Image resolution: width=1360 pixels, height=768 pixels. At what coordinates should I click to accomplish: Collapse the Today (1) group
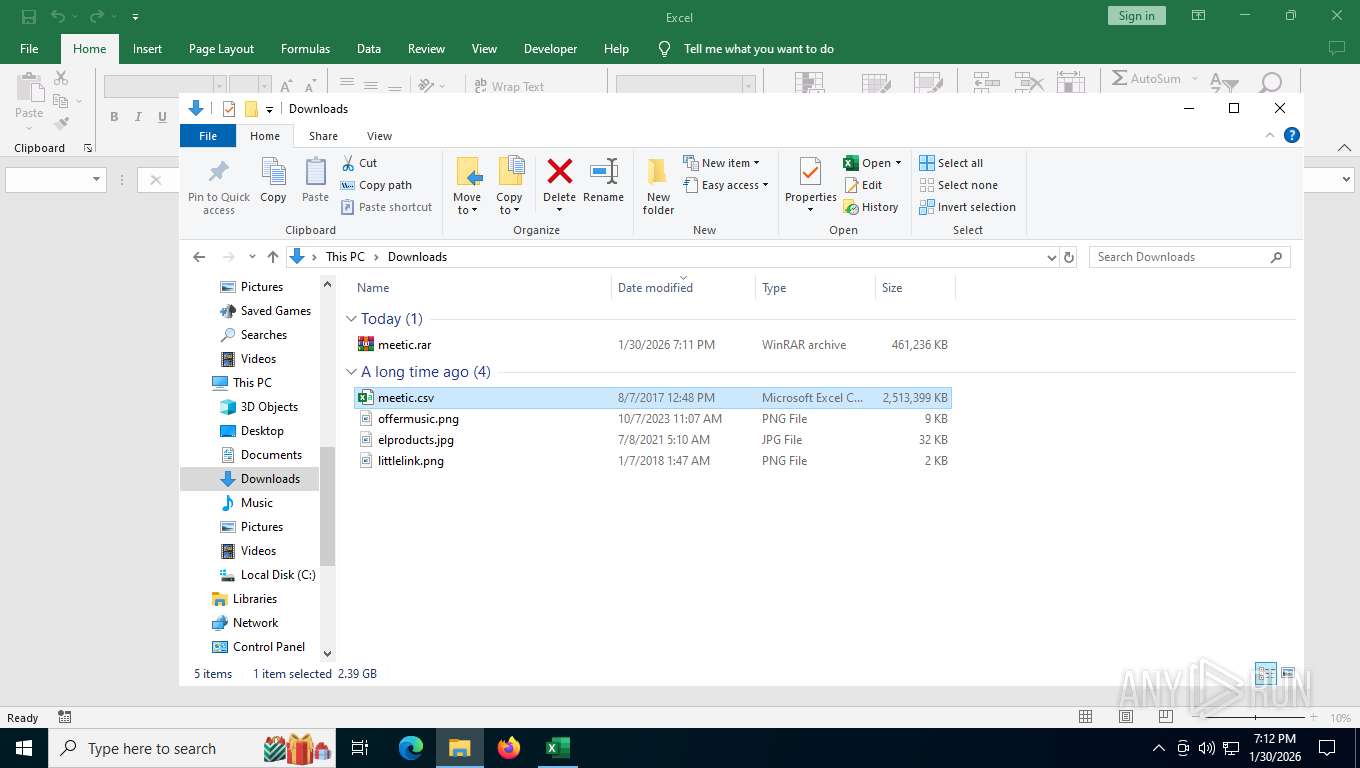[x=351, y=319]
